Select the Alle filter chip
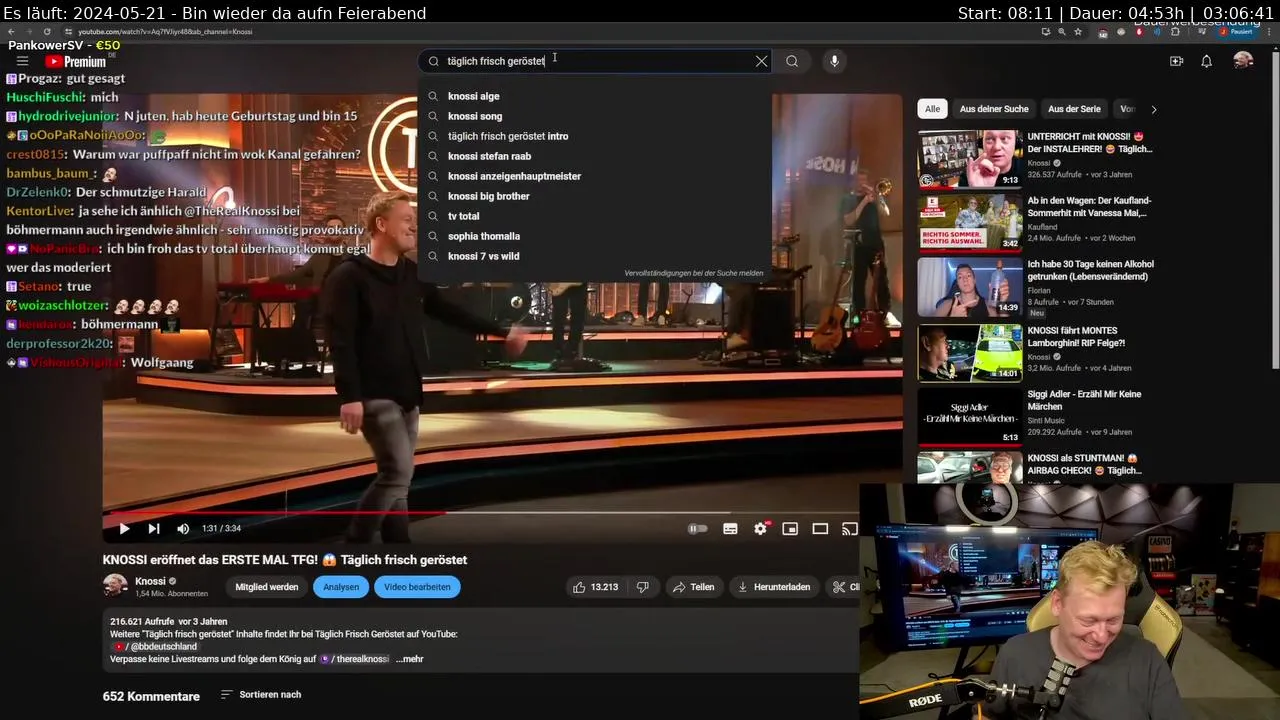Image resolution: width=1280 pixels, height=720 pixels. [x=932, y=109]
